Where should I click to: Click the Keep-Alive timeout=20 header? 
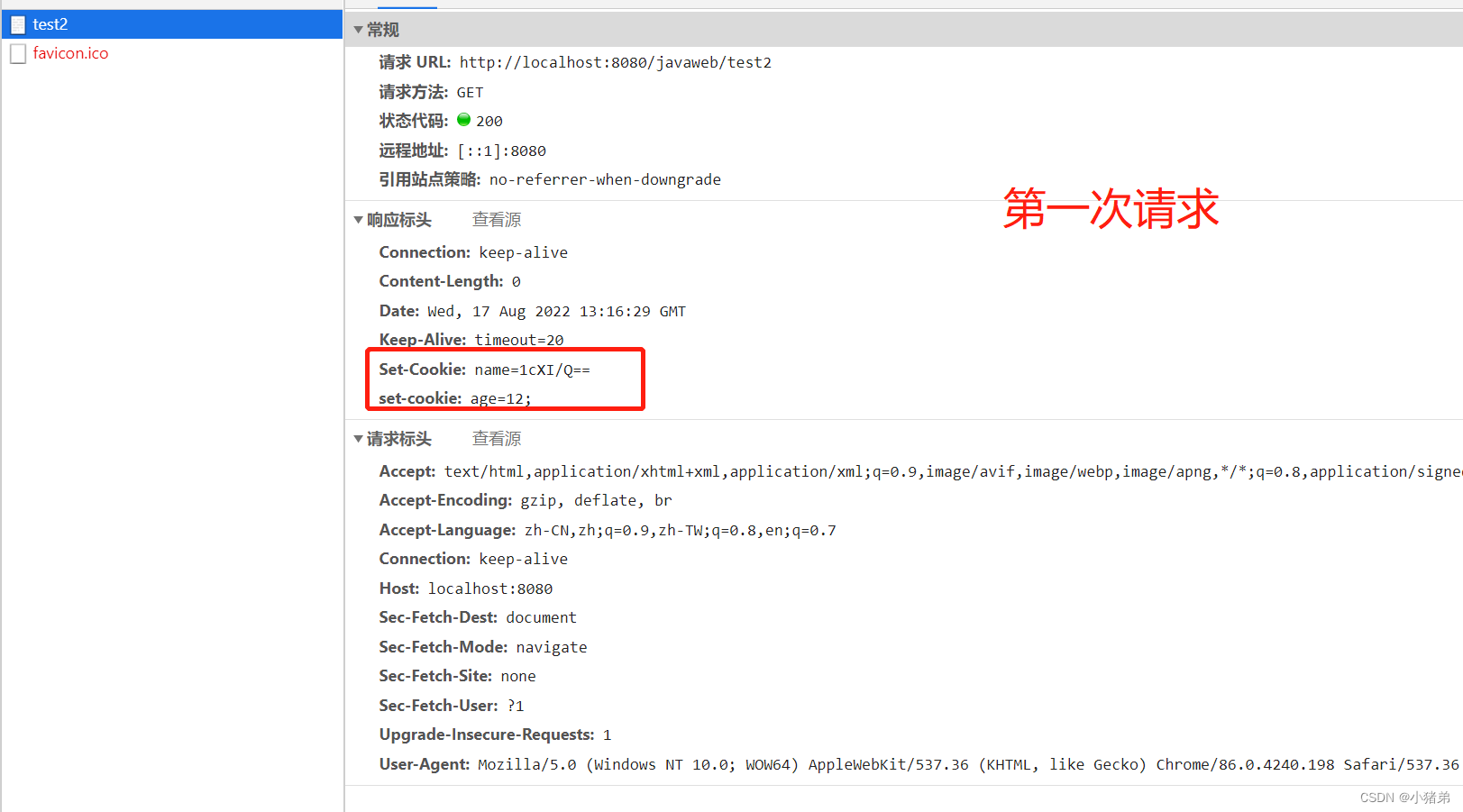pos(471,340)
